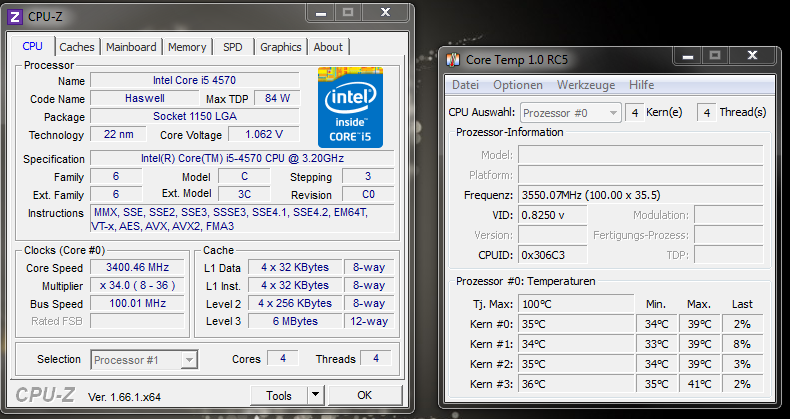Viewport: 790px width, 419px height.
Task: Click the CPU-Z title bar icon
Action: 15,17
